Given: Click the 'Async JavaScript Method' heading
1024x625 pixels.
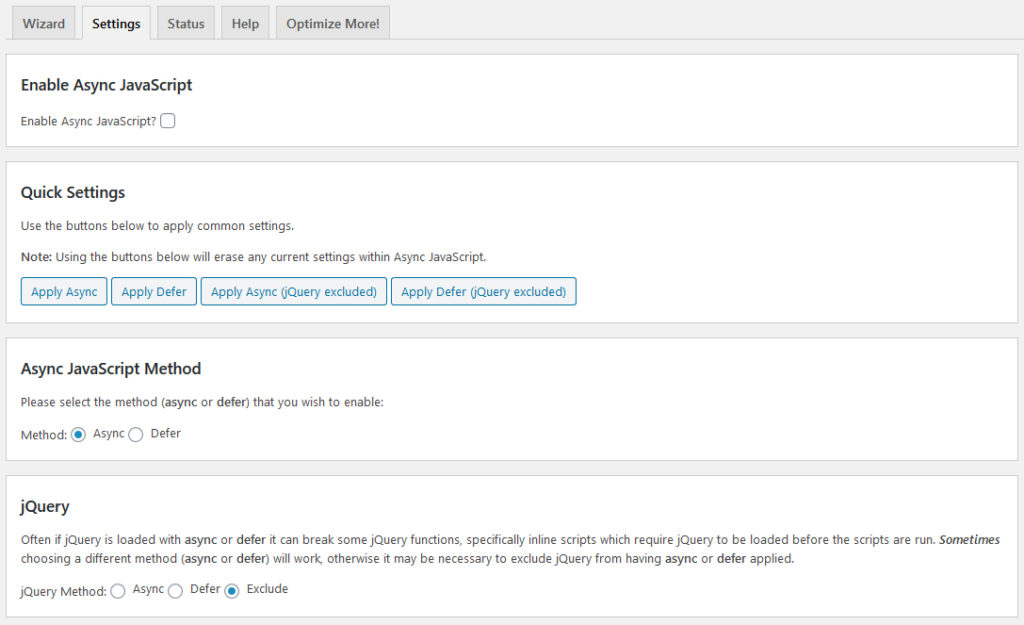Looking at the screenshot, I should pos(111,369).
